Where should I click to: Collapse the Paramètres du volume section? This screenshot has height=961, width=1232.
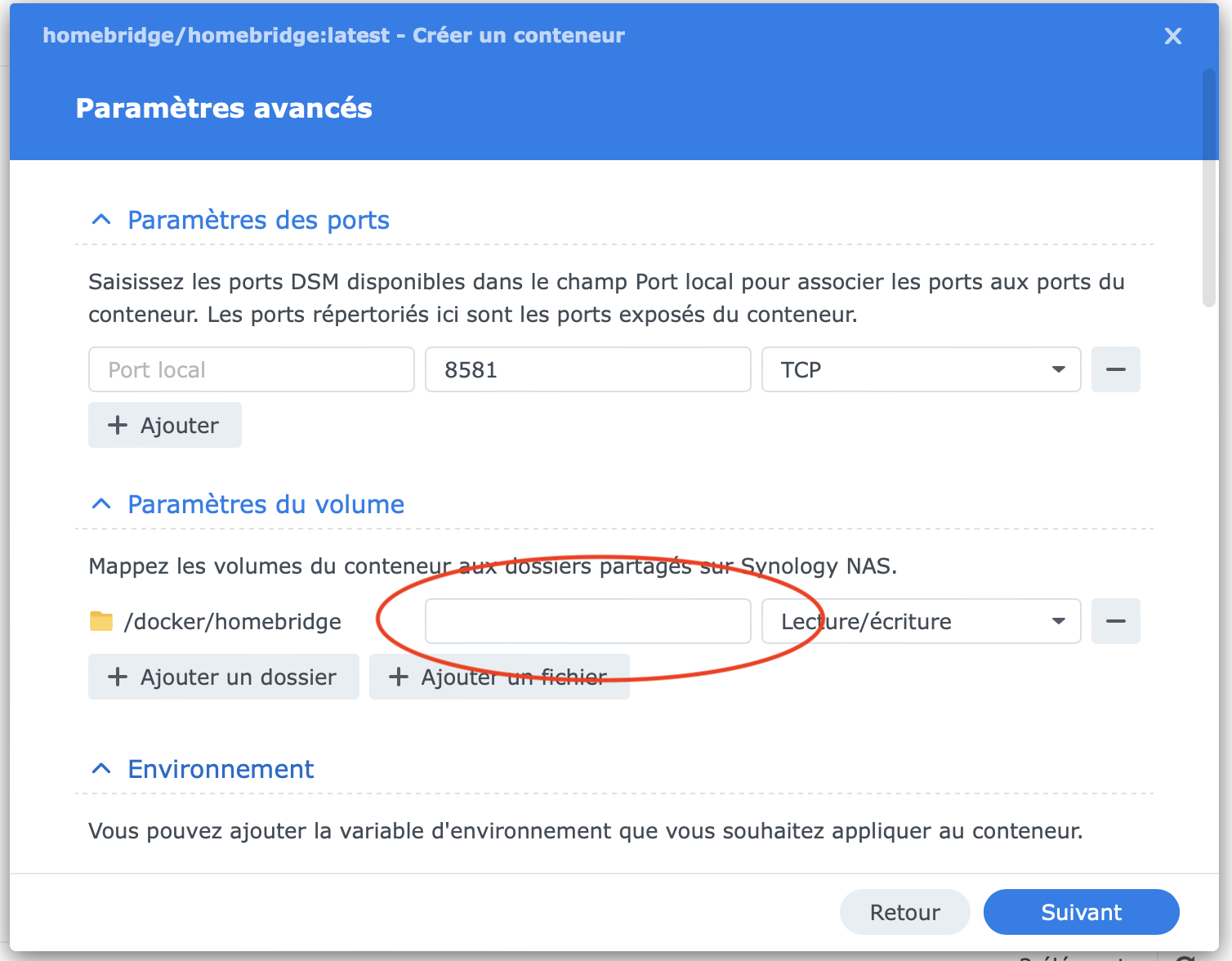[x=101, y=504]
